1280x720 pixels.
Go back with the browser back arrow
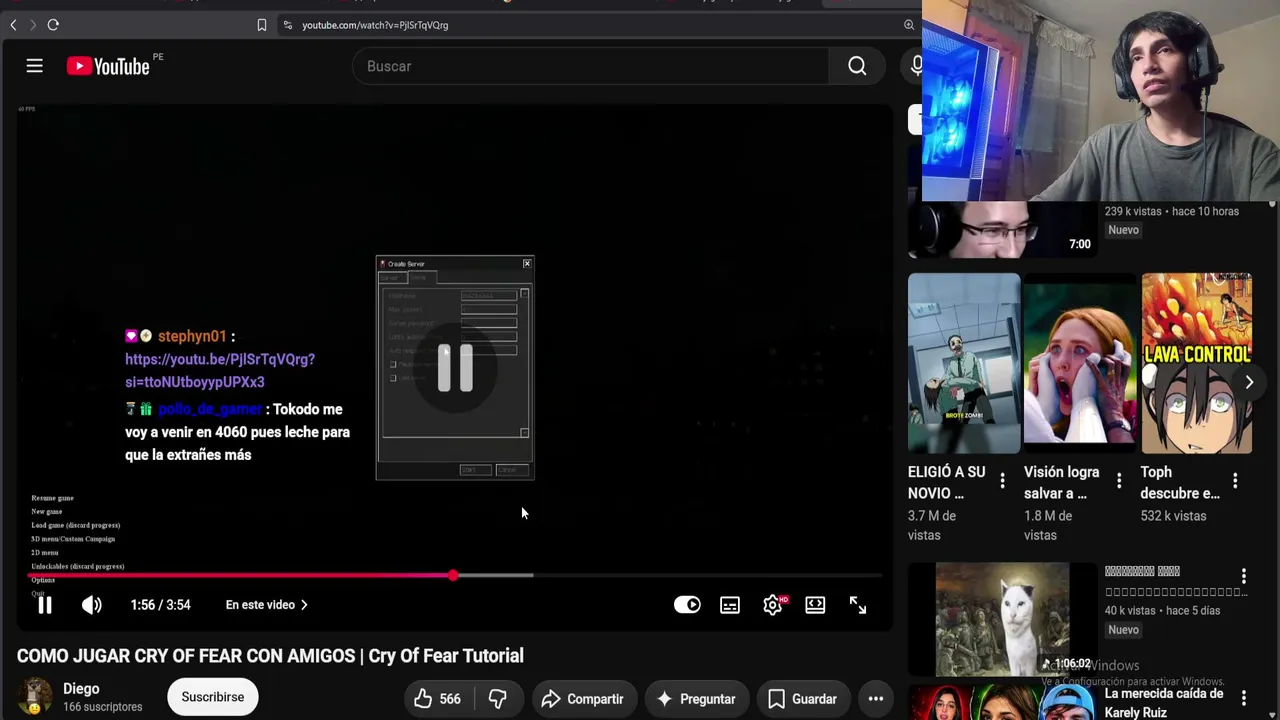(x=13, y=25)
